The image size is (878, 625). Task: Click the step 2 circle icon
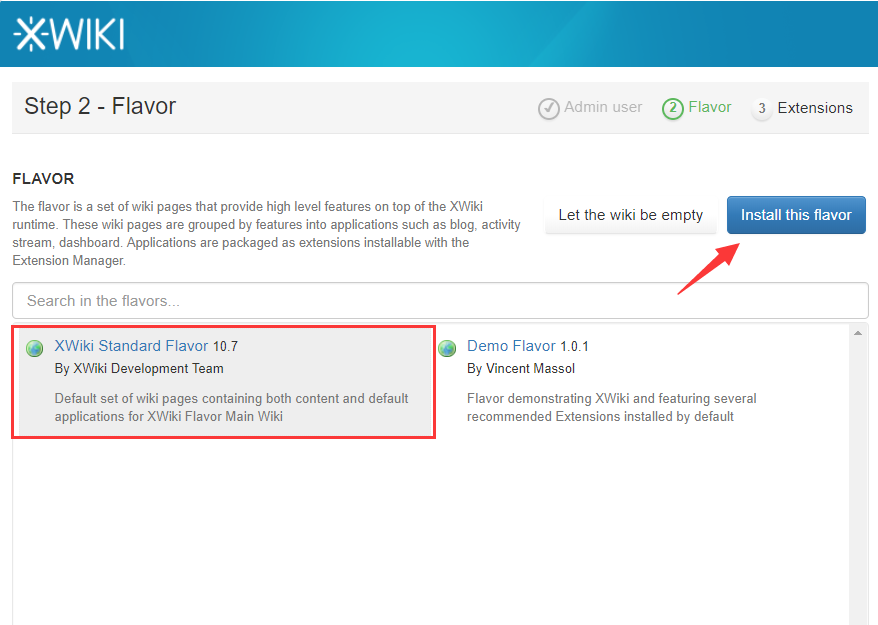(x=673, y=108)
